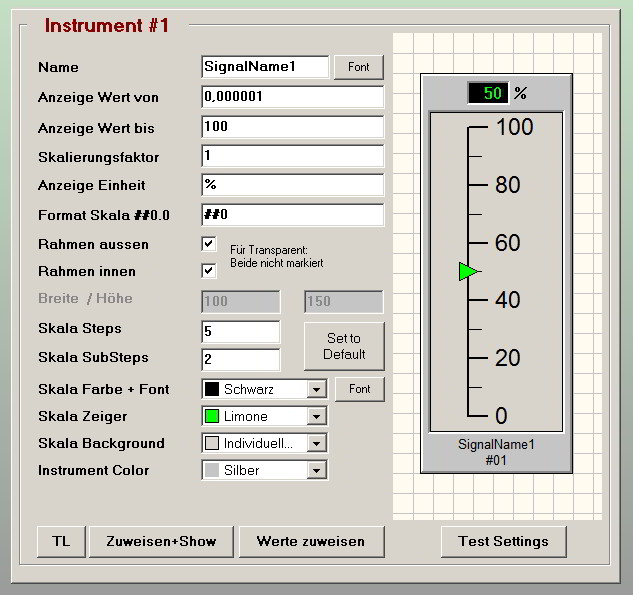Click the Silber color swatch
This screenshot has width=633, height=595.
coord(212,470)
